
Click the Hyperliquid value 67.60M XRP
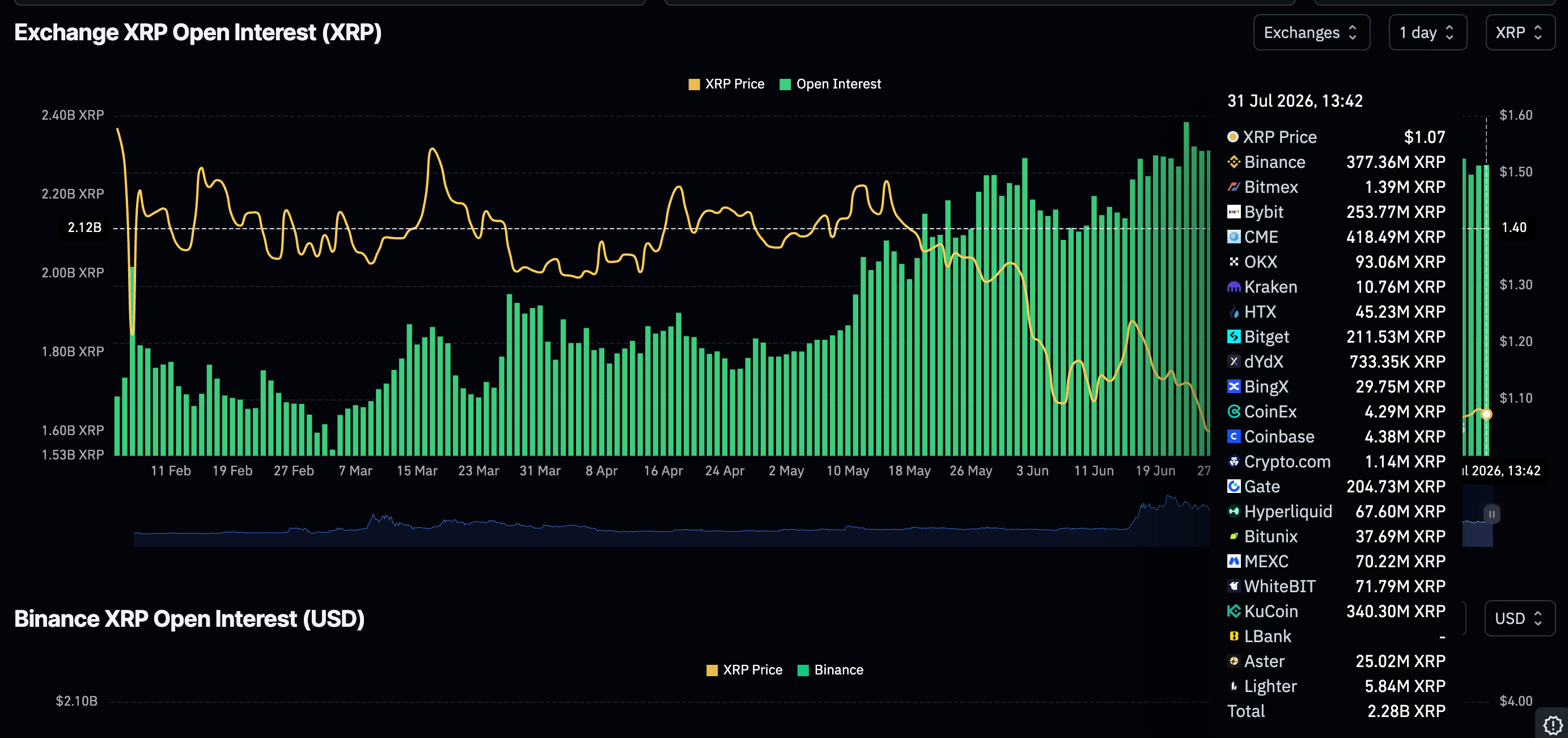click(1400, 512)
